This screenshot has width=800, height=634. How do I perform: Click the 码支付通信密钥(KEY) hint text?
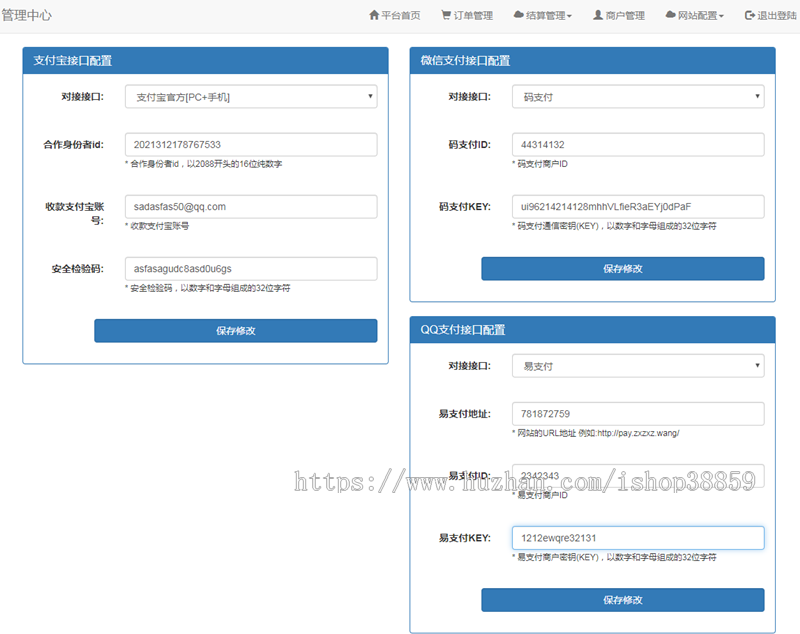615,226
